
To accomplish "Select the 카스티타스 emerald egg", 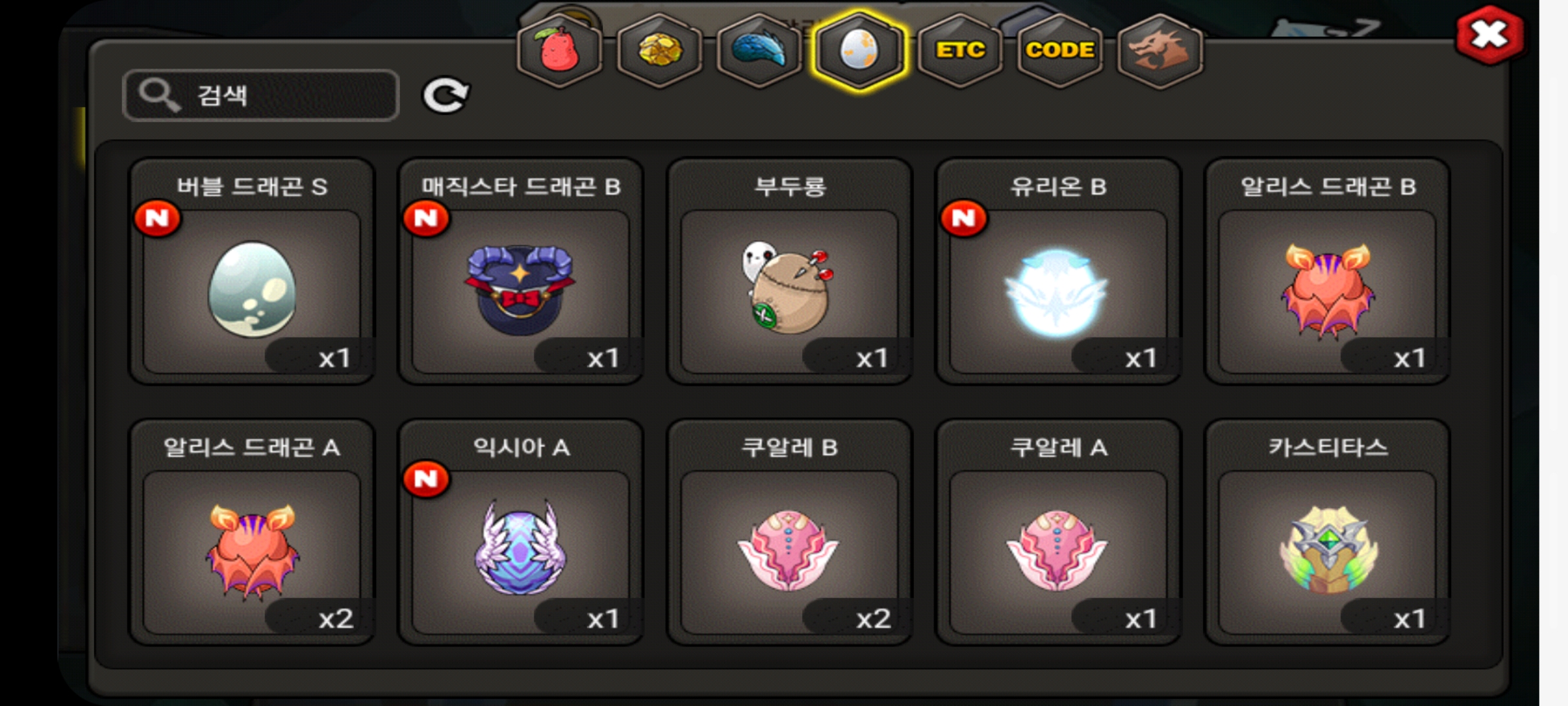I will pyautogui.click(x=1328, y=532).
